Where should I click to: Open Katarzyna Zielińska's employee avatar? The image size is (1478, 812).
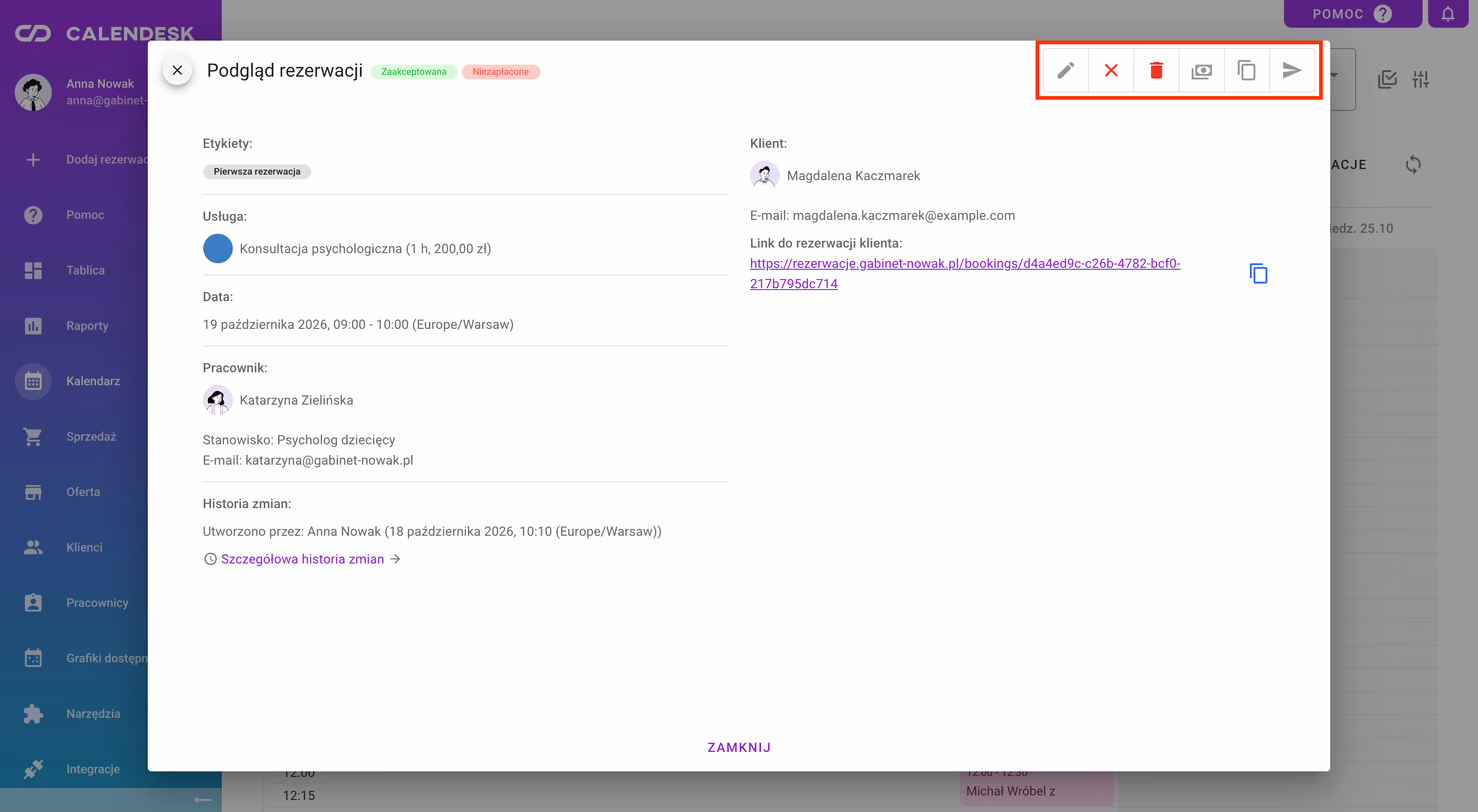218,400
